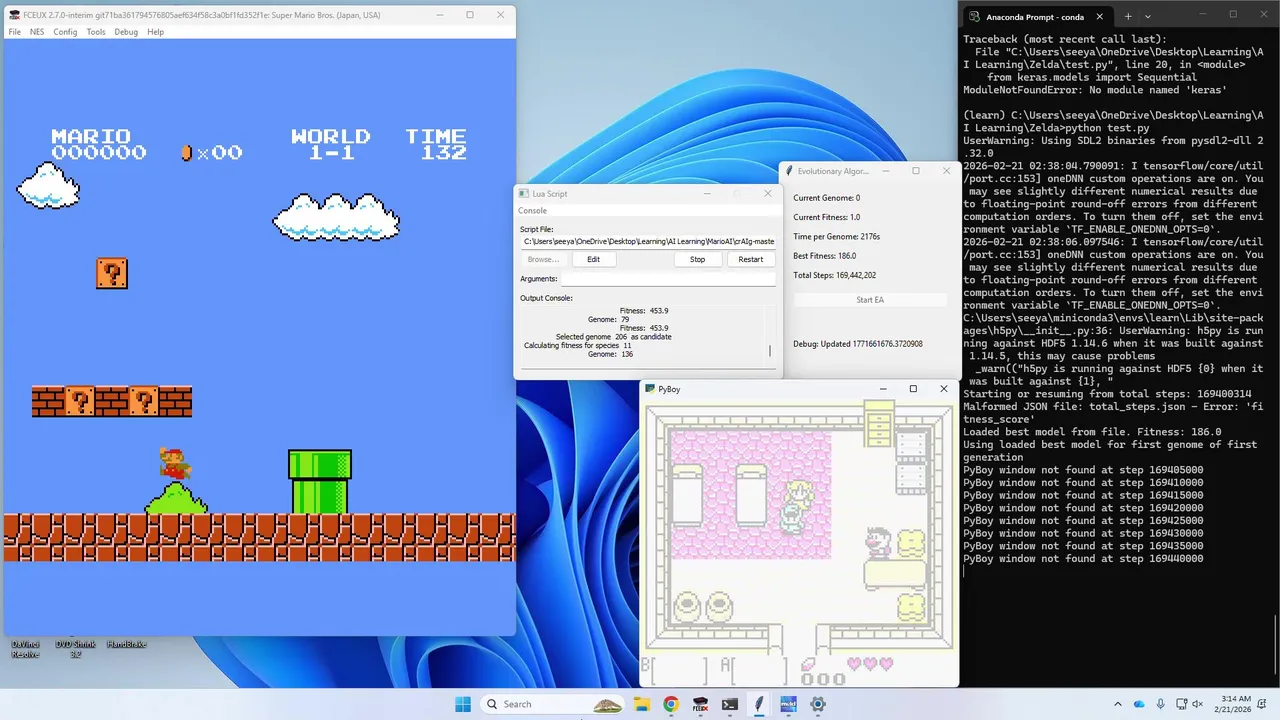1280x720 pixels.
Task: Open the NES menu in FCEUX
Action: [37, 32]
